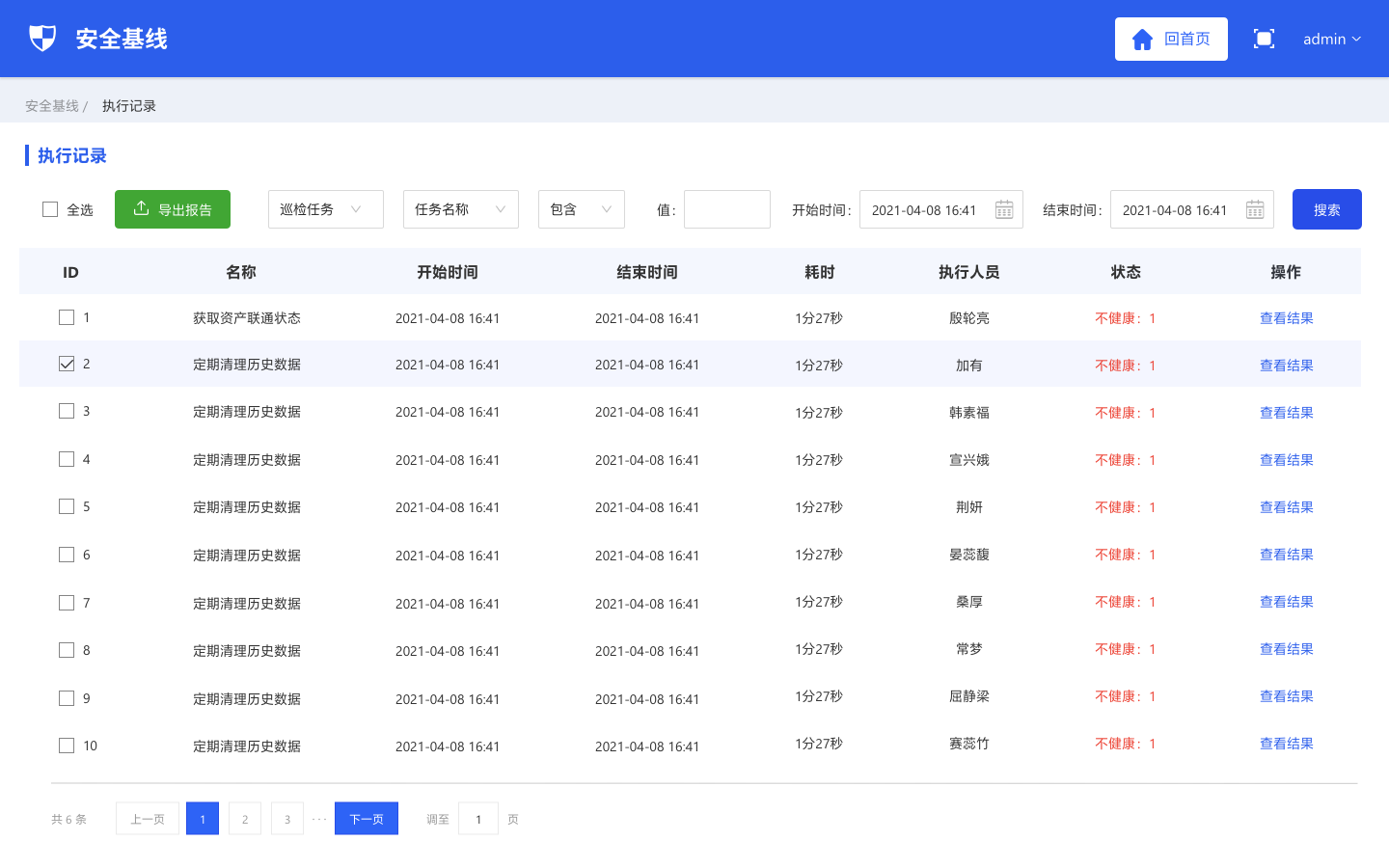This screenshot has width=1389, height=868.
Task: Check the row 6 checkbox
Action: point(67,555)
